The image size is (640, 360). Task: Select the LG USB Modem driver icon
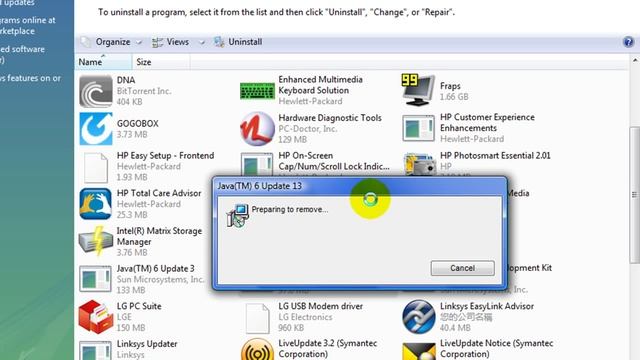pos(257,318)
